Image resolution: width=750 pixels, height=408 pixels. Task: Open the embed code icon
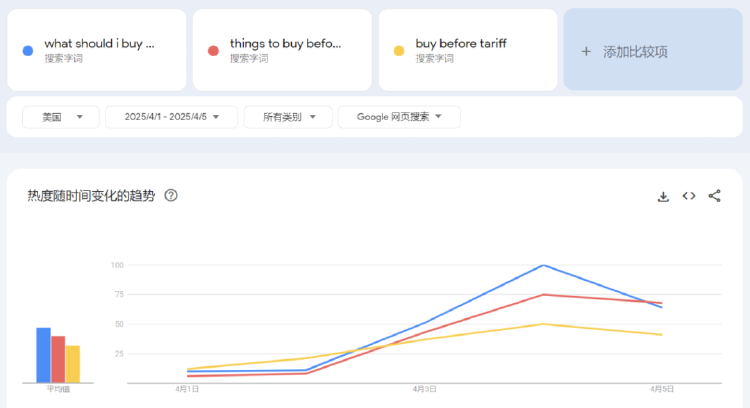688,196
